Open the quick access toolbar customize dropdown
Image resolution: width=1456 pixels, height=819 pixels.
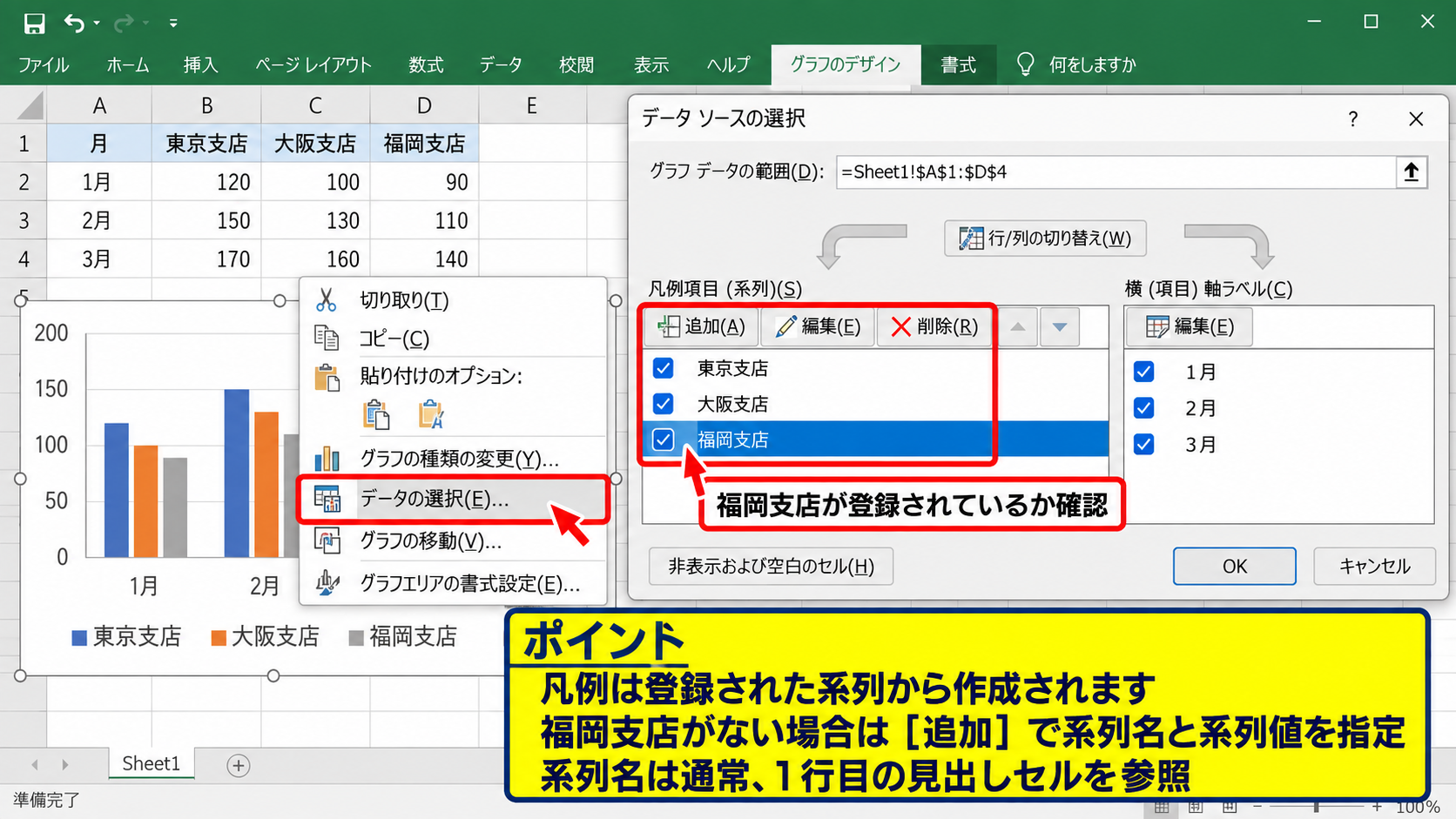pyautogui.click(x=173, y=23)
